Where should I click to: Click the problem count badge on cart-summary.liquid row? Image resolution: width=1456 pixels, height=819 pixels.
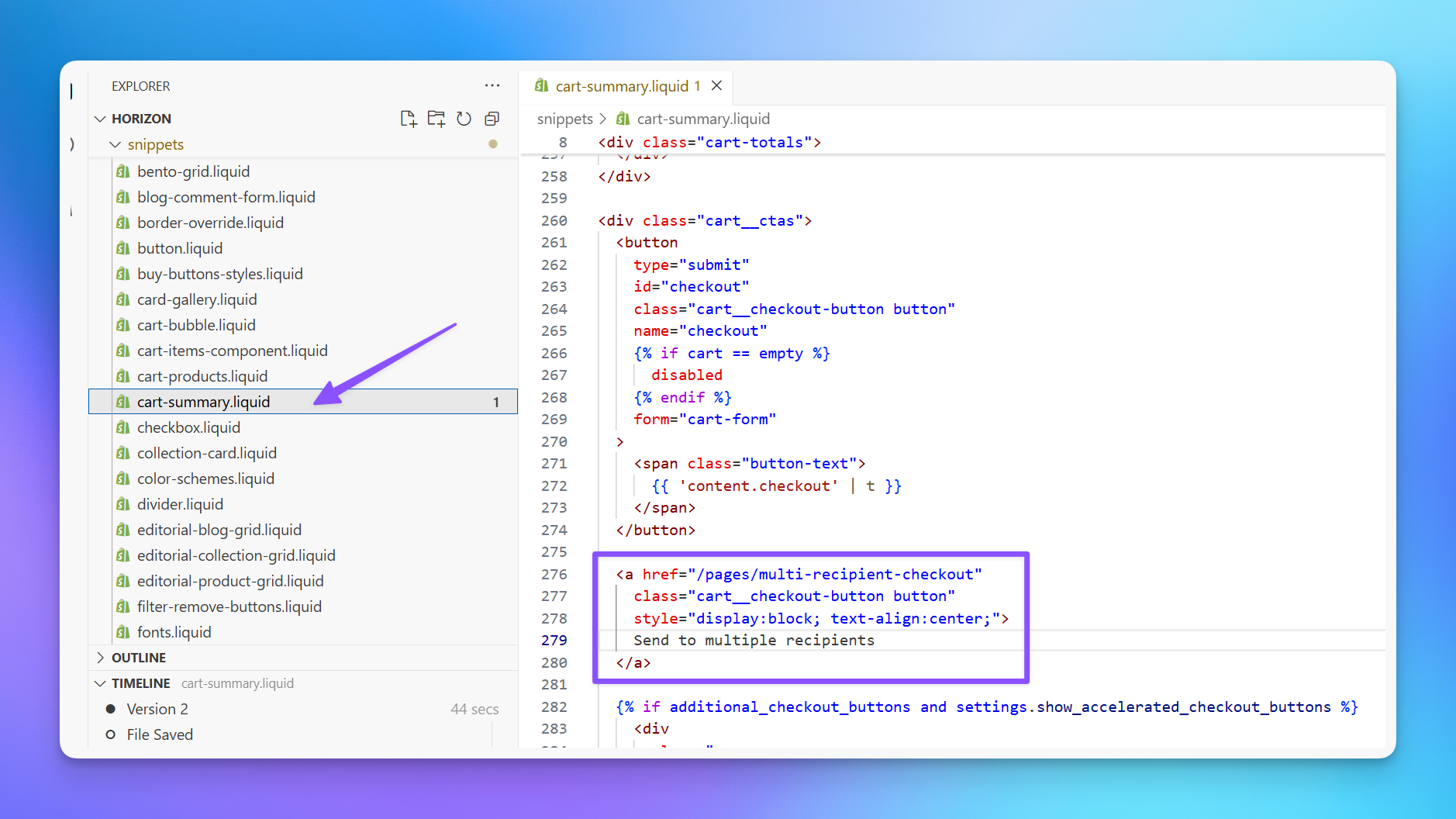(x=496, y=402)
